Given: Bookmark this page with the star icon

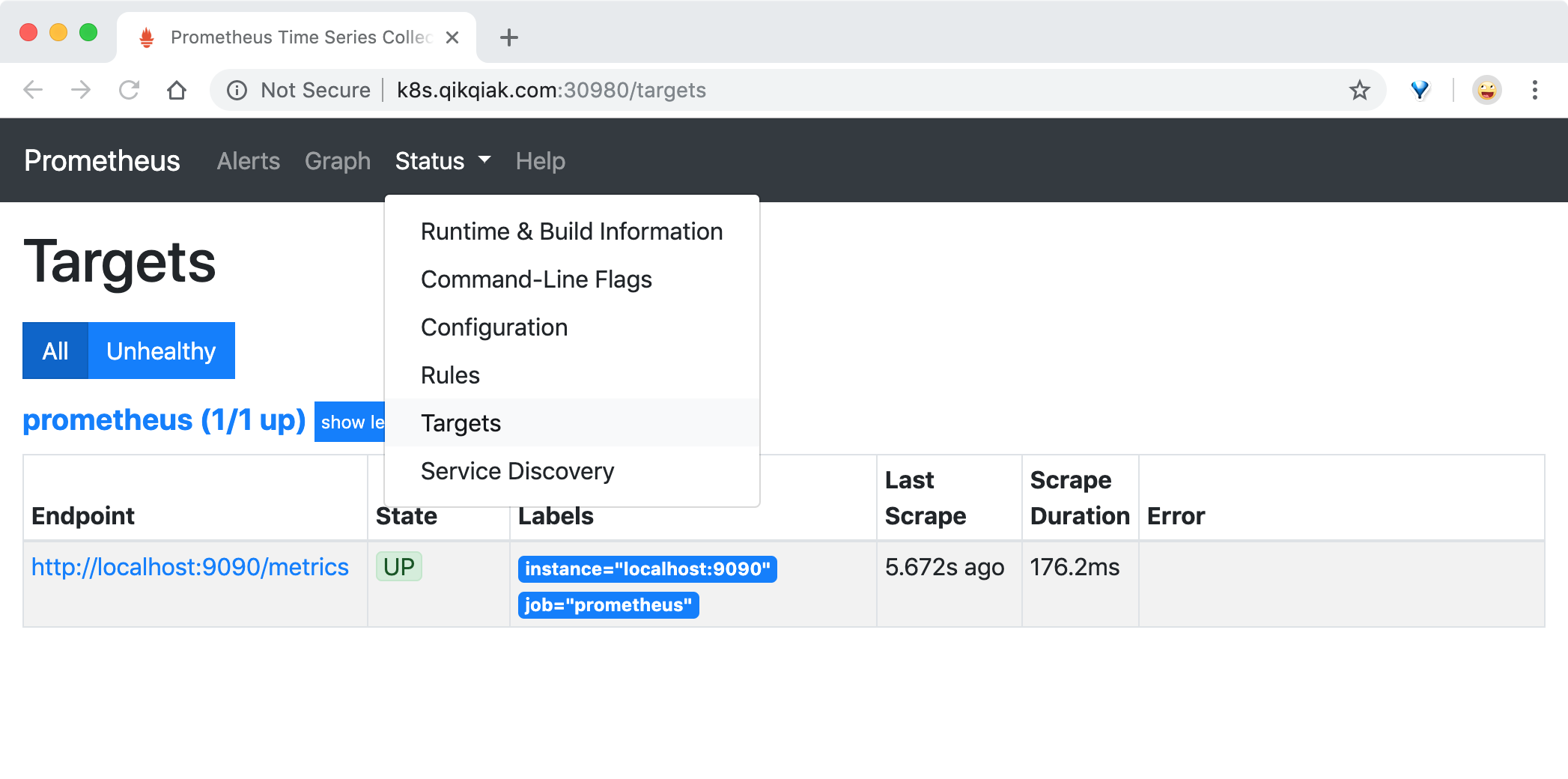Looking at the screenshot, I should tap(1360, 90).
